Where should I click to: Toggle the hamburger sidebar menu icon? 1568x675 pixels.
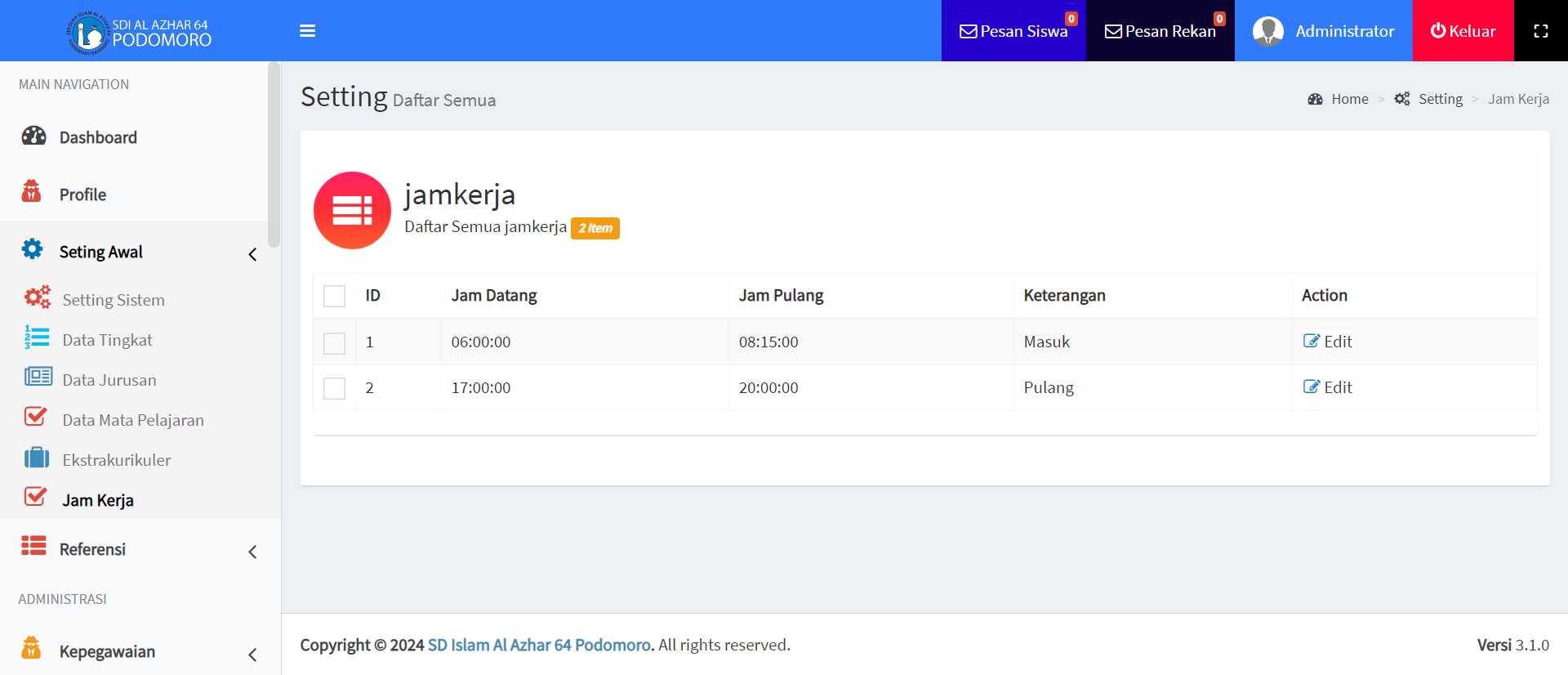coord(307,31)
